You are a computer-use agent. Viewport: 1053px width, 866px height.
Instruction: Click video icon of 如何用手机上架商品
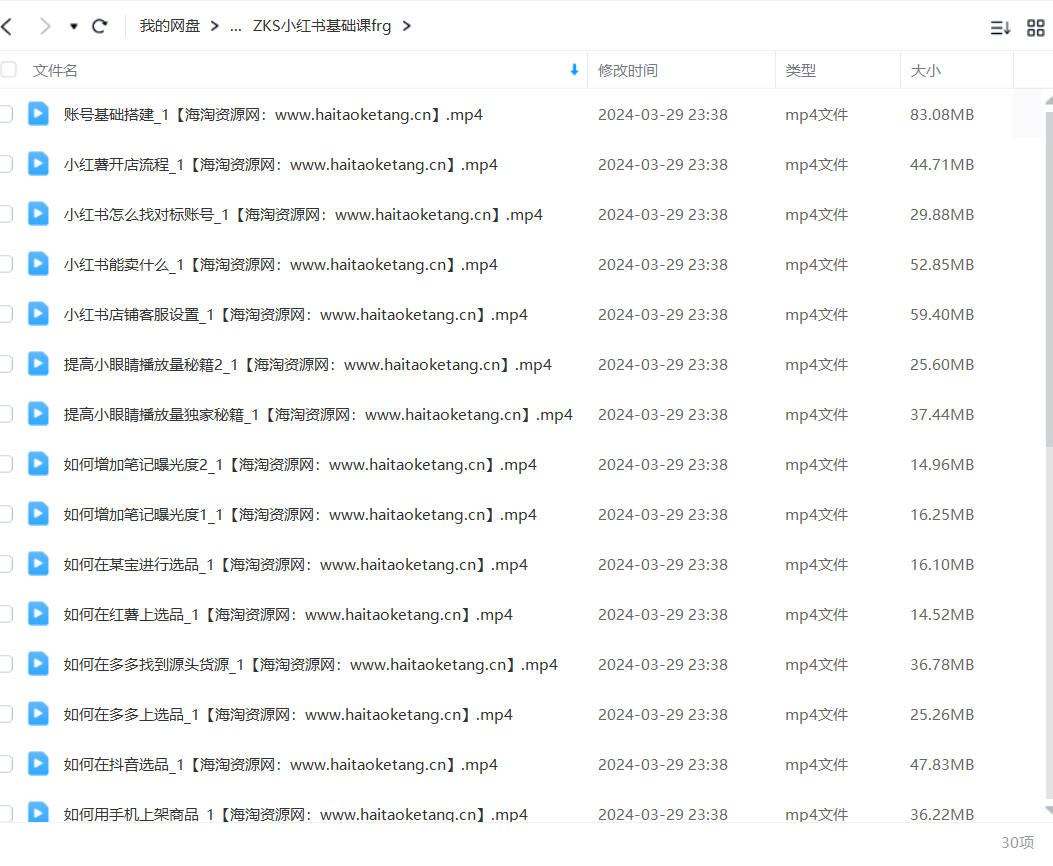[x=38, y=812]
